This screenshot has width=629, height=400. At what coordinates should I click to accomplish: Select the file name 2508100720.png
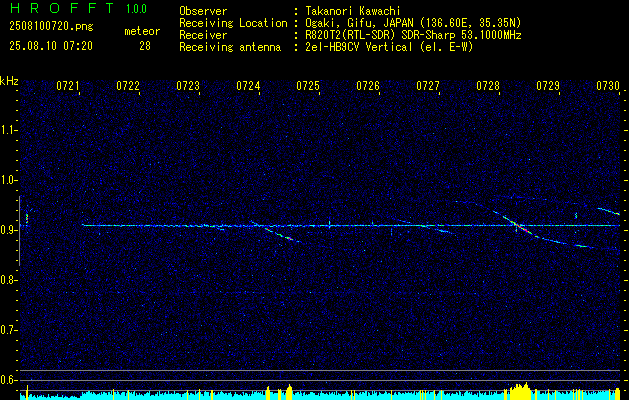click(51, 27)
